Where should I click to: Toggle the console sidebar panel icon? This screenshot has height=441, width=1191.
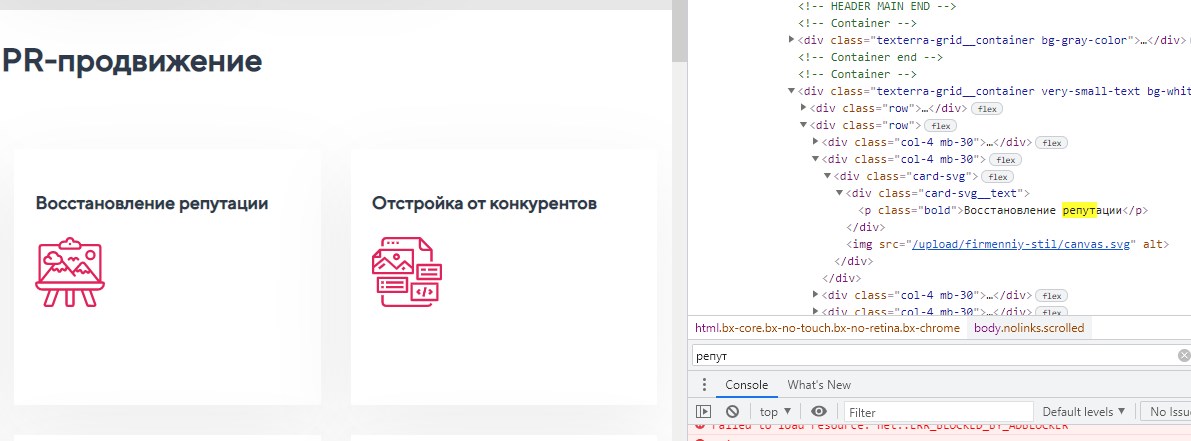(704, 411)
